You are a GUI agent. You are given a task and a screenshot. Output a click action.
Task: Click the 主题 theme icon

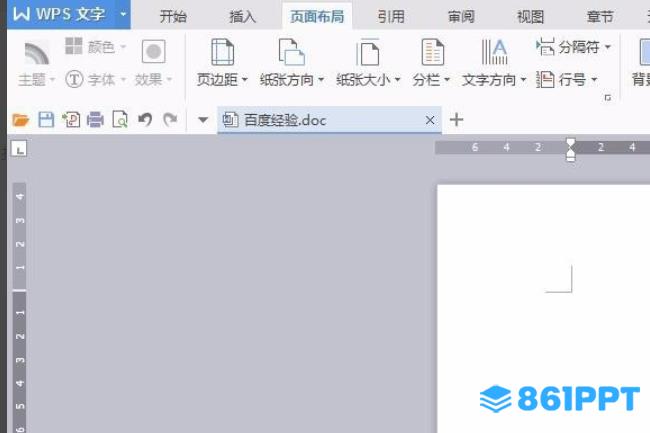tap(36, 53)
